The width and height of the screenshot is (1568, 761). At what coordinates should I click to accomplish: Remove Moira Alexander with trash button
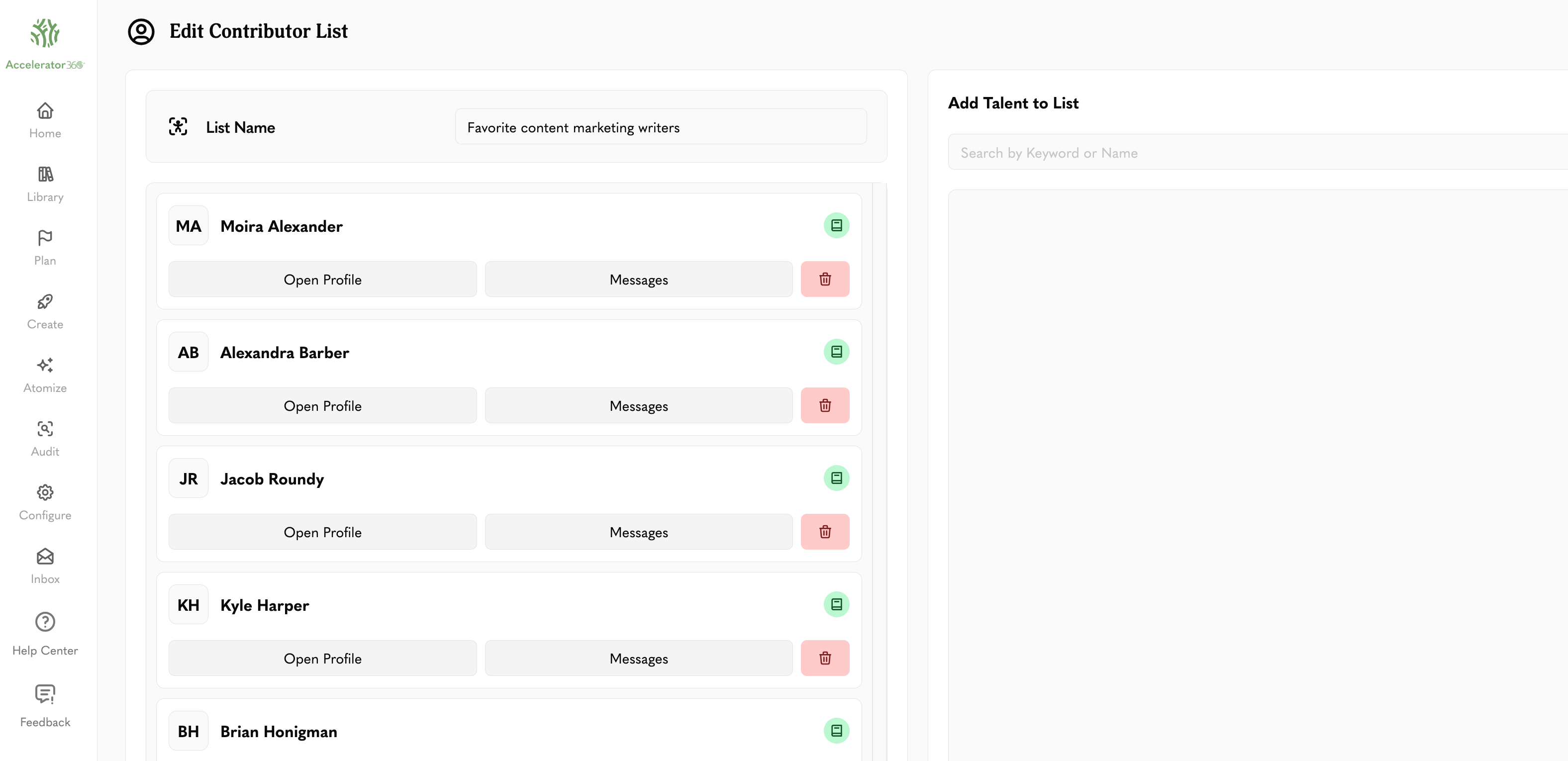click(x=825, y=279)
